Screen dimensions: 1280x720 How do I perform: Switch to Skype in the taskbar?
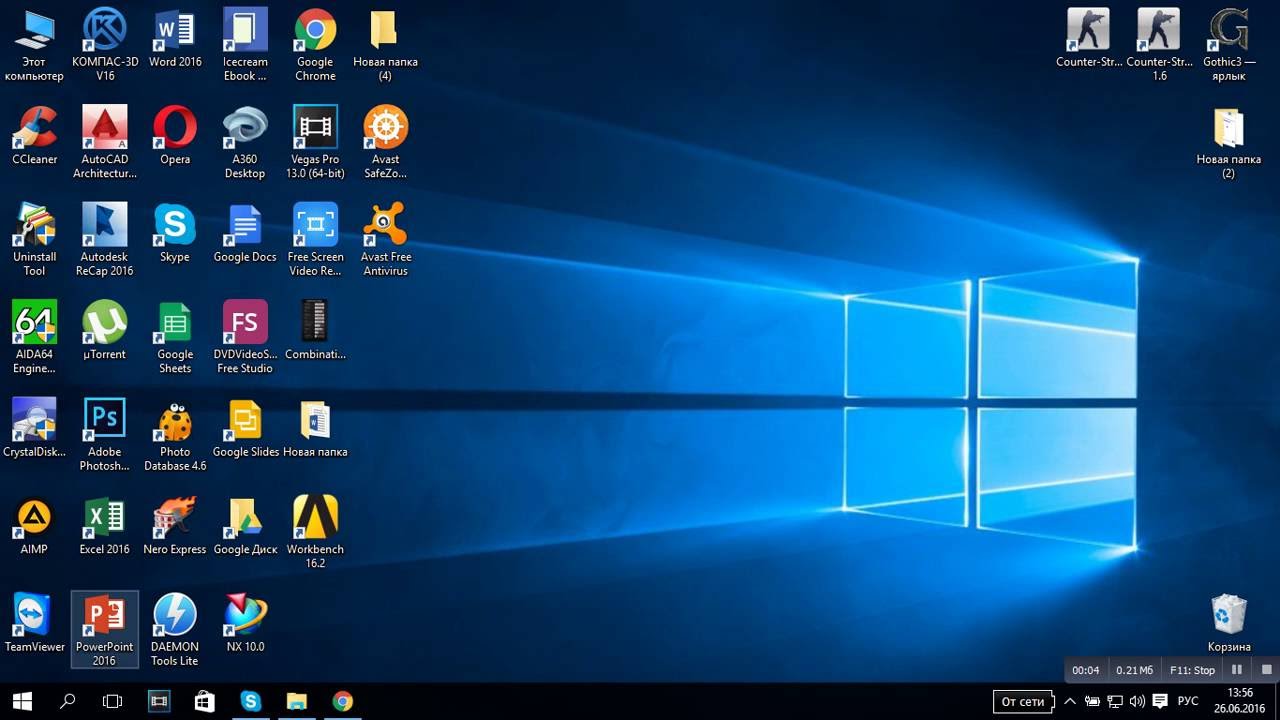(x=251, y=701)
